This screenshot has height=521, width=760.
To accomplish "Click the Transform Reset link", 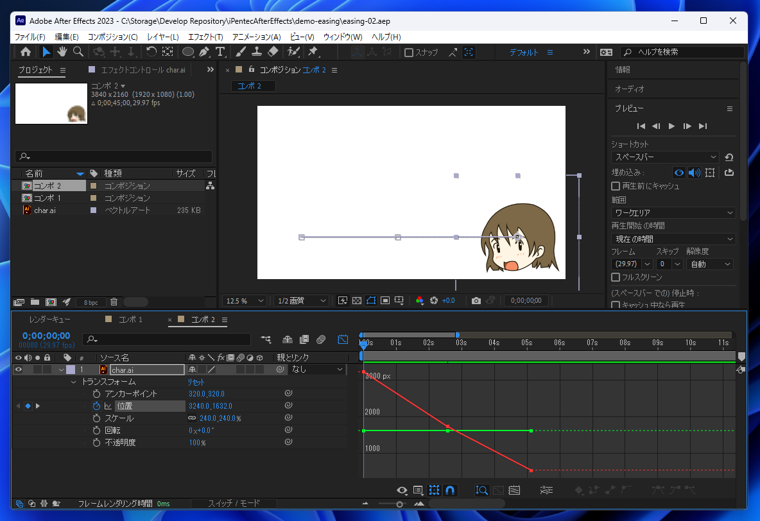I will click(196, 382).
